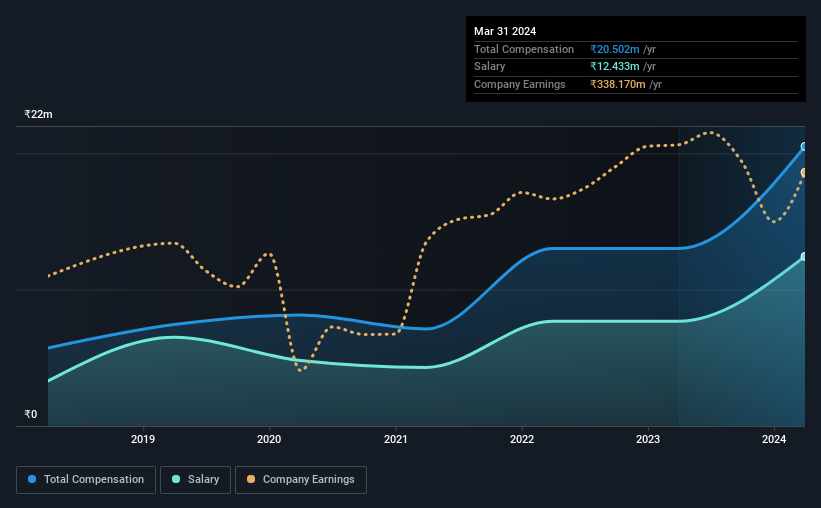Click the Salary teal end data point
This screenshot has height=508, width=821.
(804, 257)
